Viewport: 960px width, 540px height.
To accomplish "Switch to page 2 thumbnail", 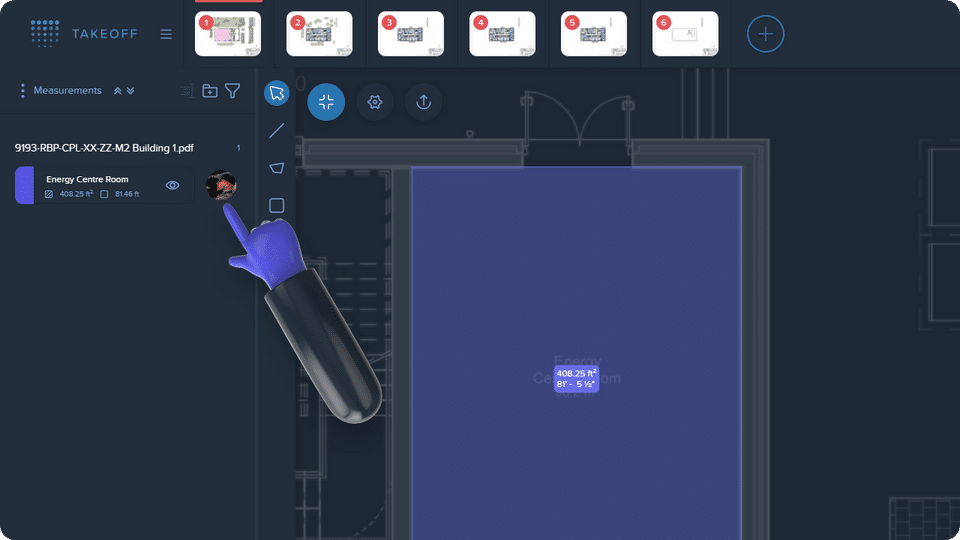I will click(319, 34).
